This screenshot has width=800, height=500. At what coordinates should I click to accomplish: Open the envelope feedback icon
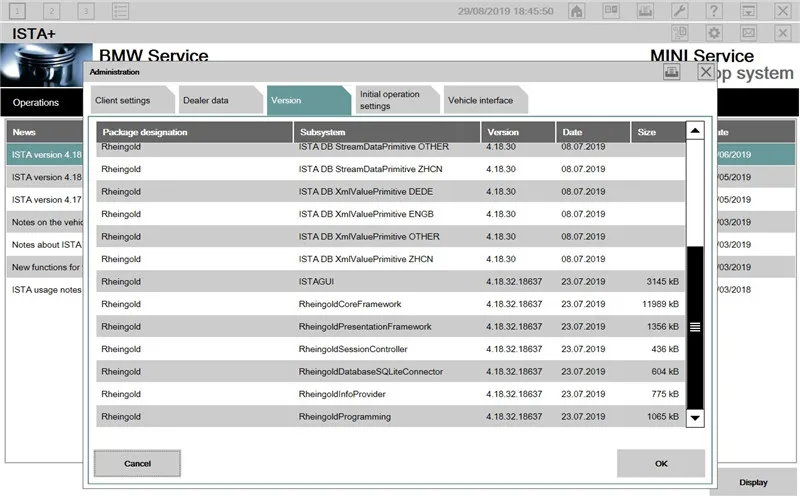click(747, 33)
